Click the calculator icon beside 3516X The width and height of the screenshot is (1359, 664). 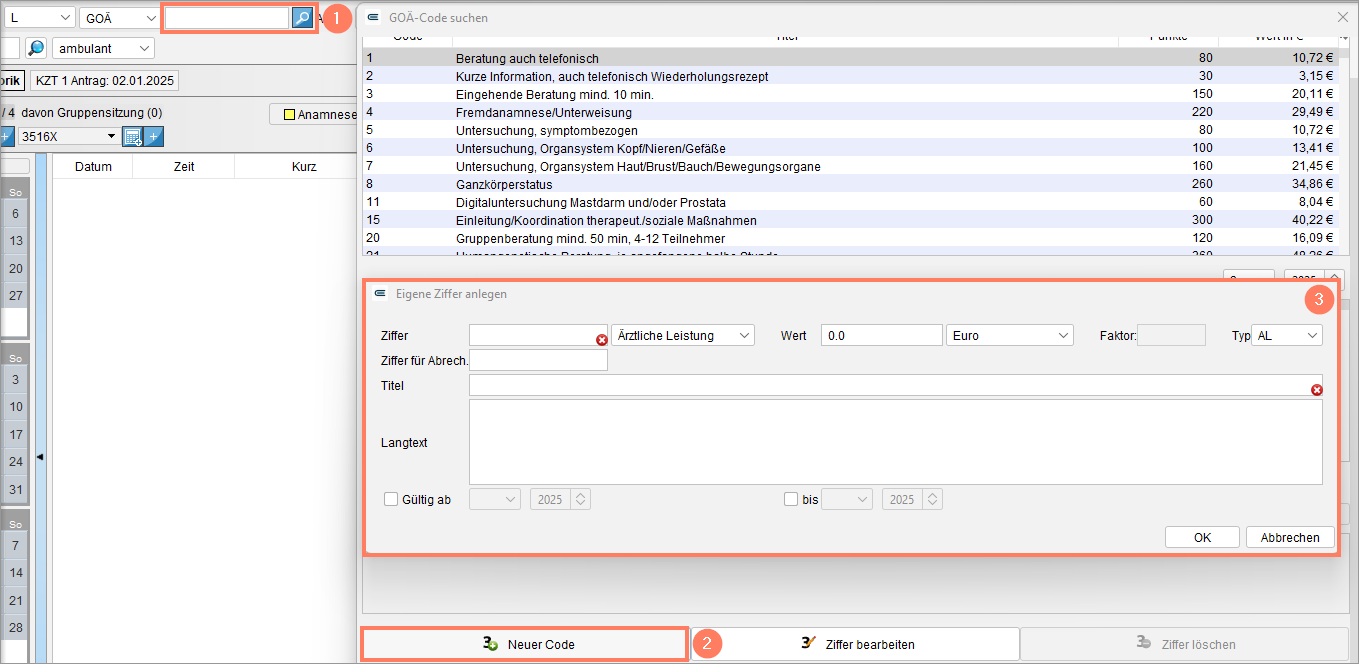coord(132,136)
